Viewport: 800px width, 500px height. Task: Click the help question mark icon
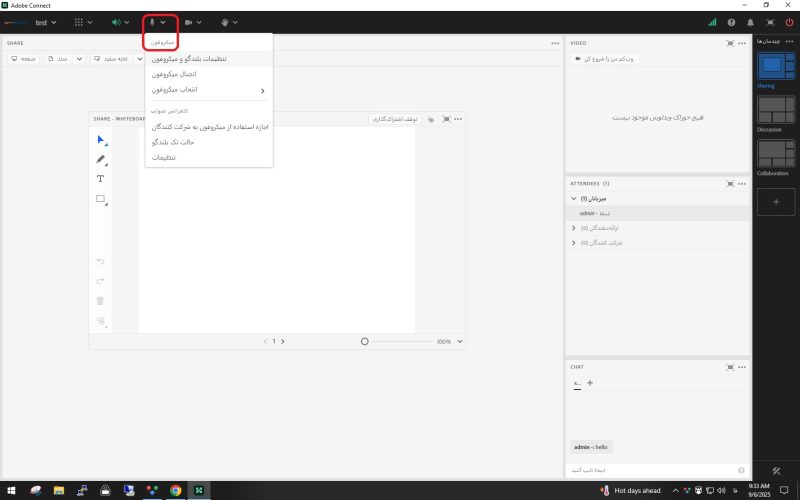[731, 22]
